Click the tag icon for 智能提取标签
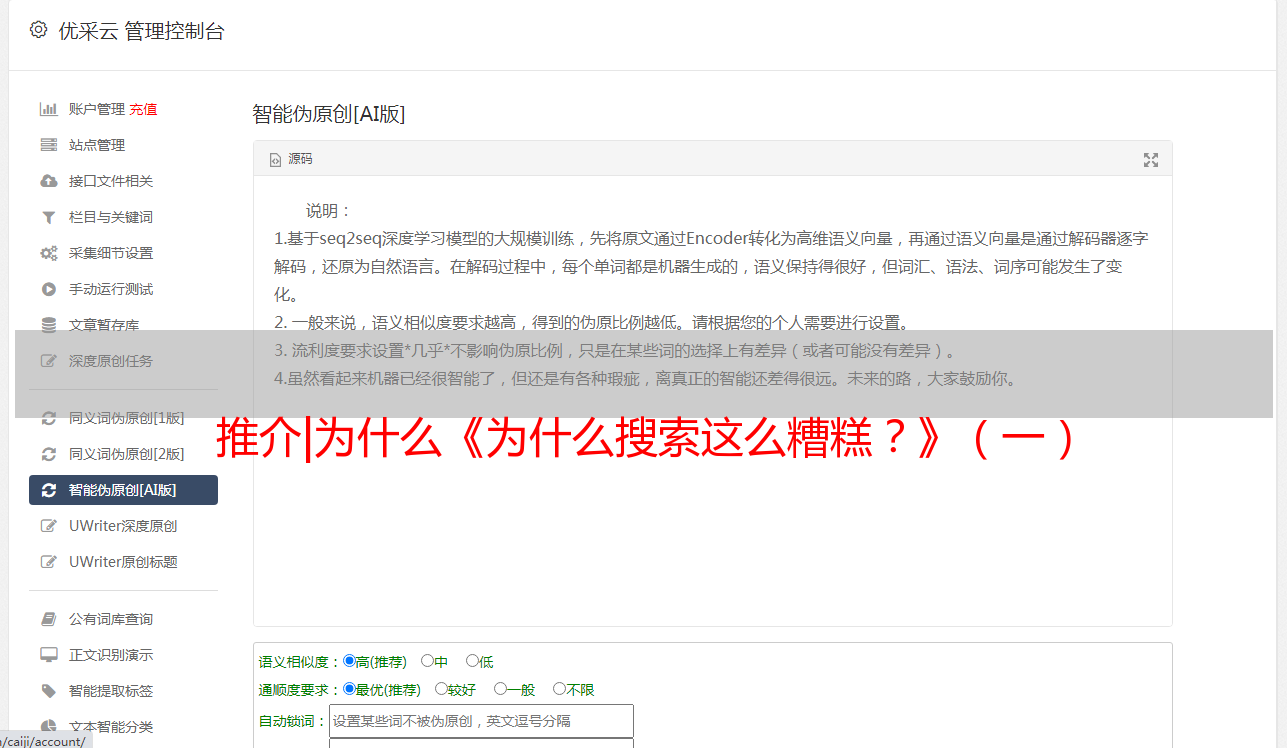 [x=48, y=691]
